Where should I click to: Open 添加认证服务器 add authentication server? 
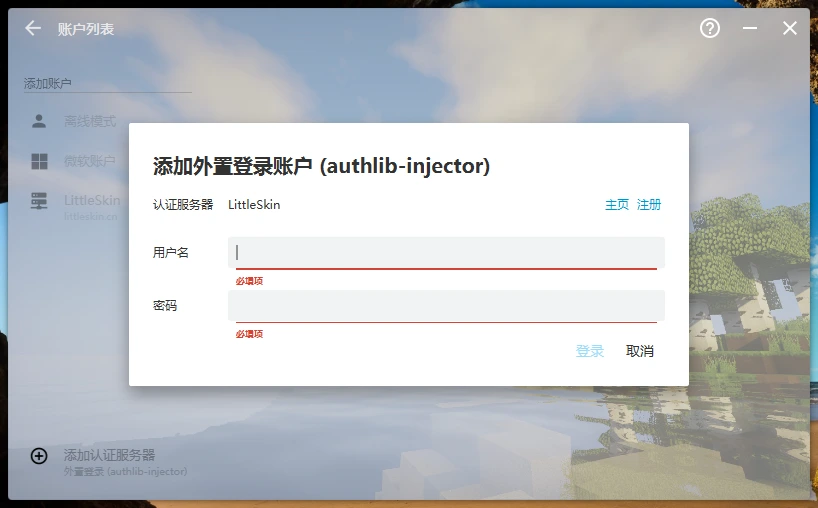pos(110,456)
